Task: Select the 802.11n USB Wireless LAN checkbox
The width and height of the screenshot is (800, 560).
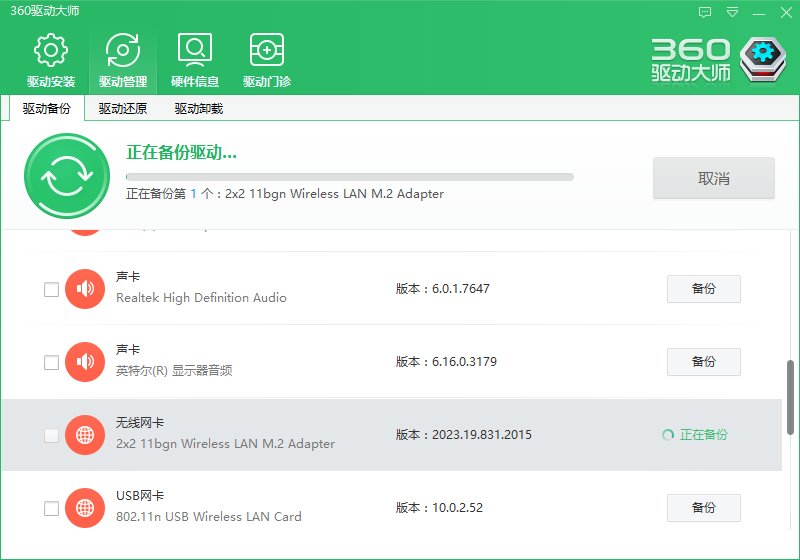Action: coord(51,509)
